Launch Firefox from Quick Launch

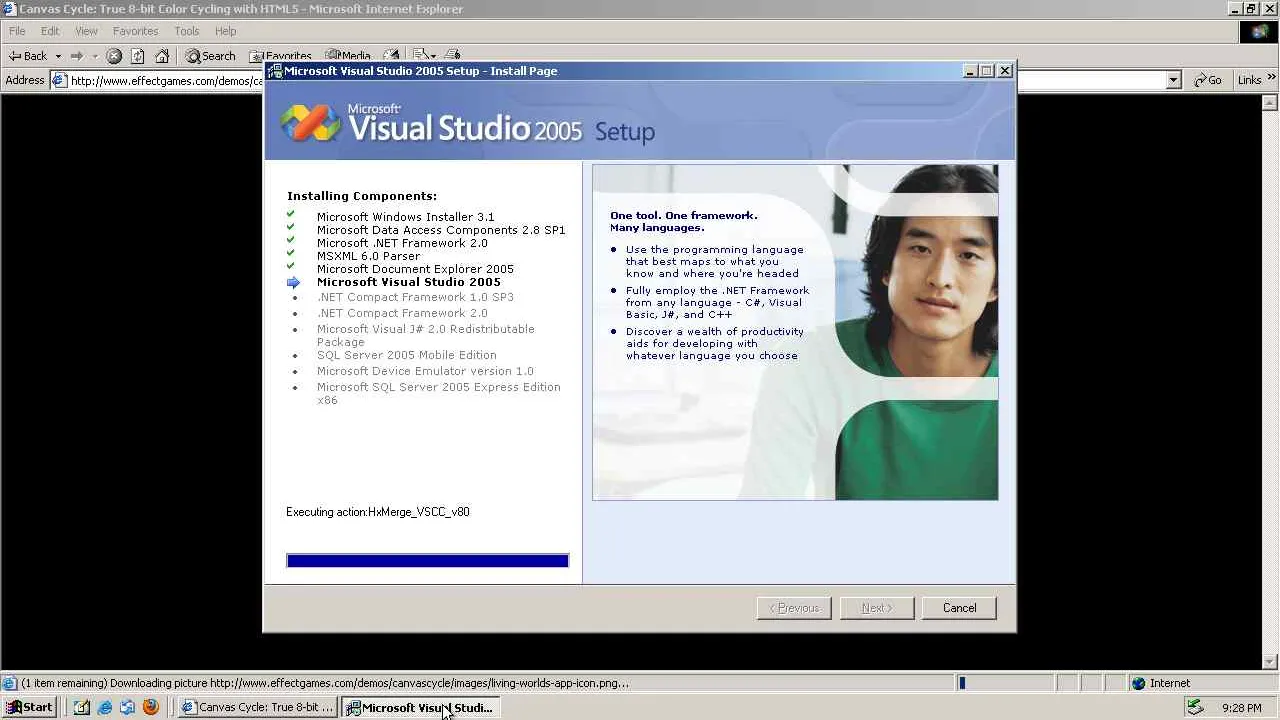coord(150,707)
